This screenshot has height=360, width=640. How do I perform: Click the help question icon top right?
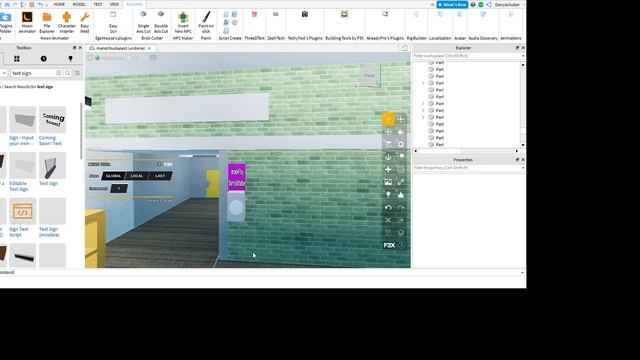tap(473, 4)
